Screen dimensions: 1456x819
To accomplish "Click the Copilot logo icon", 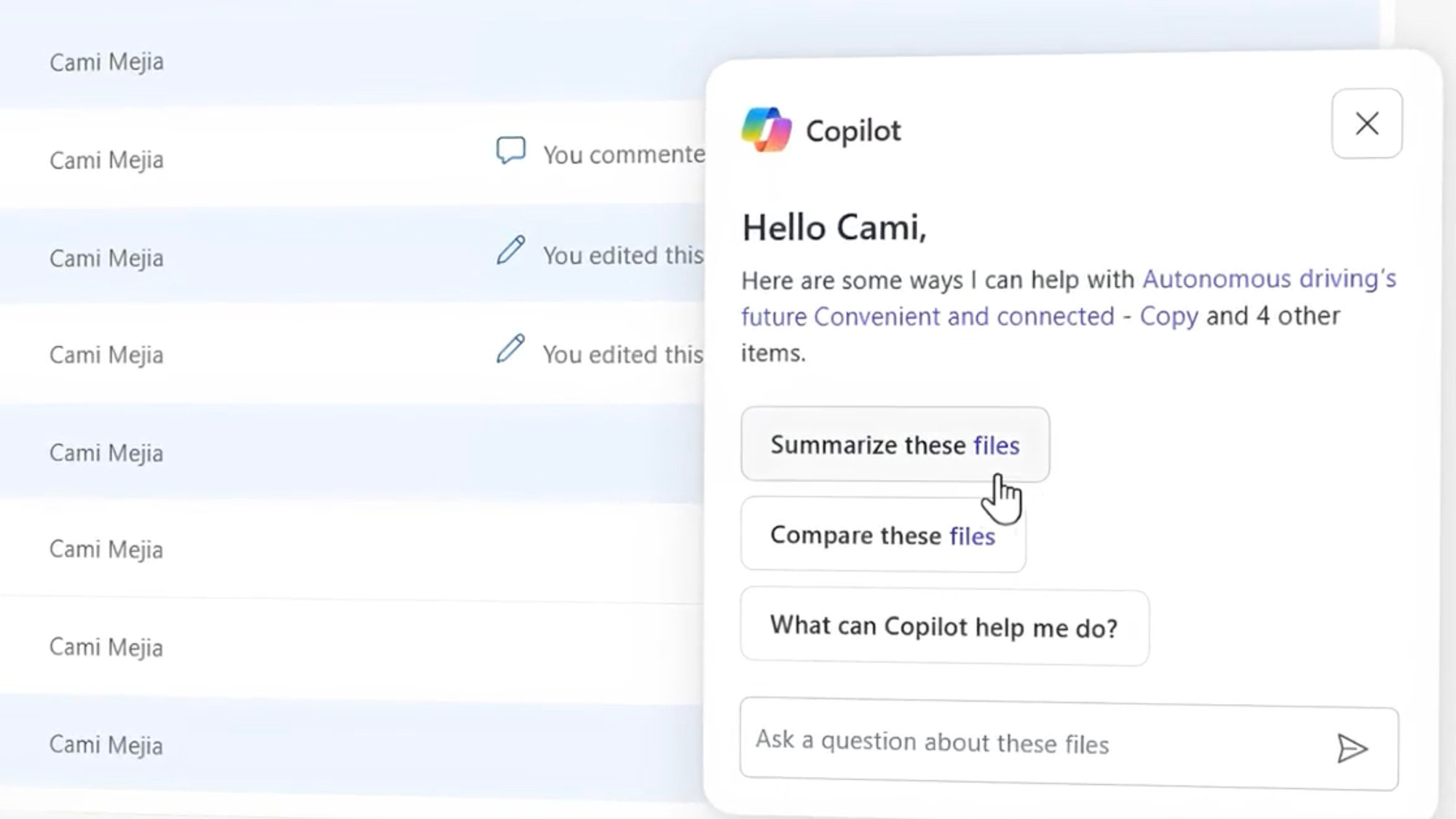I will click(x=766, y=130).
